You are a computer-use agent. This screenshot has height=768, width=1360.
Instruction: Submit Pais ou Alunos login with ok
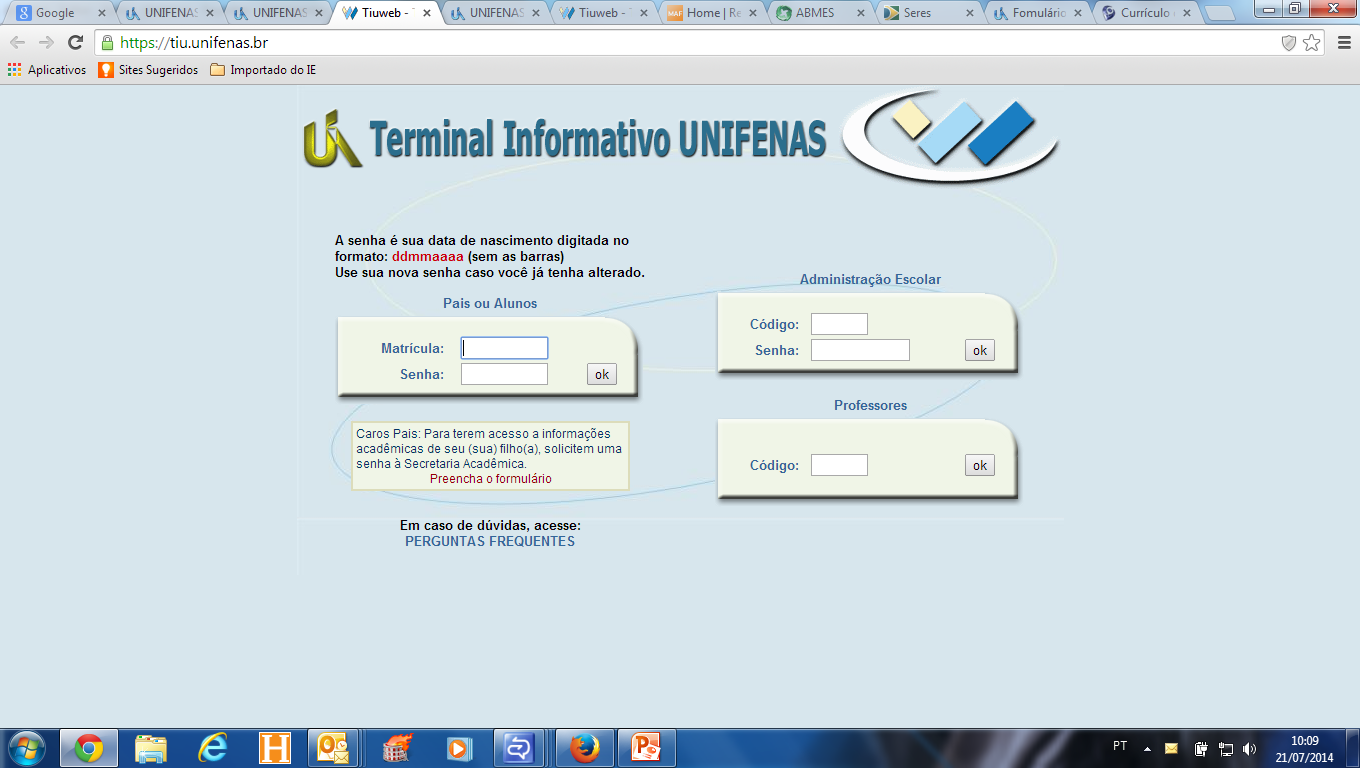(602, 375)
